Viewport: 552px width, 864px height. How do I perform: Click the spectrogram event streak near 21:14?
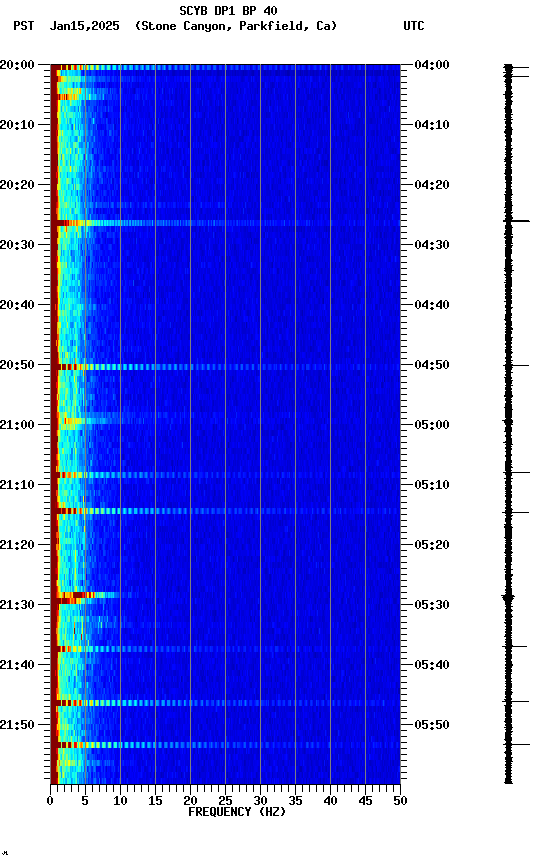coord(225,511)
